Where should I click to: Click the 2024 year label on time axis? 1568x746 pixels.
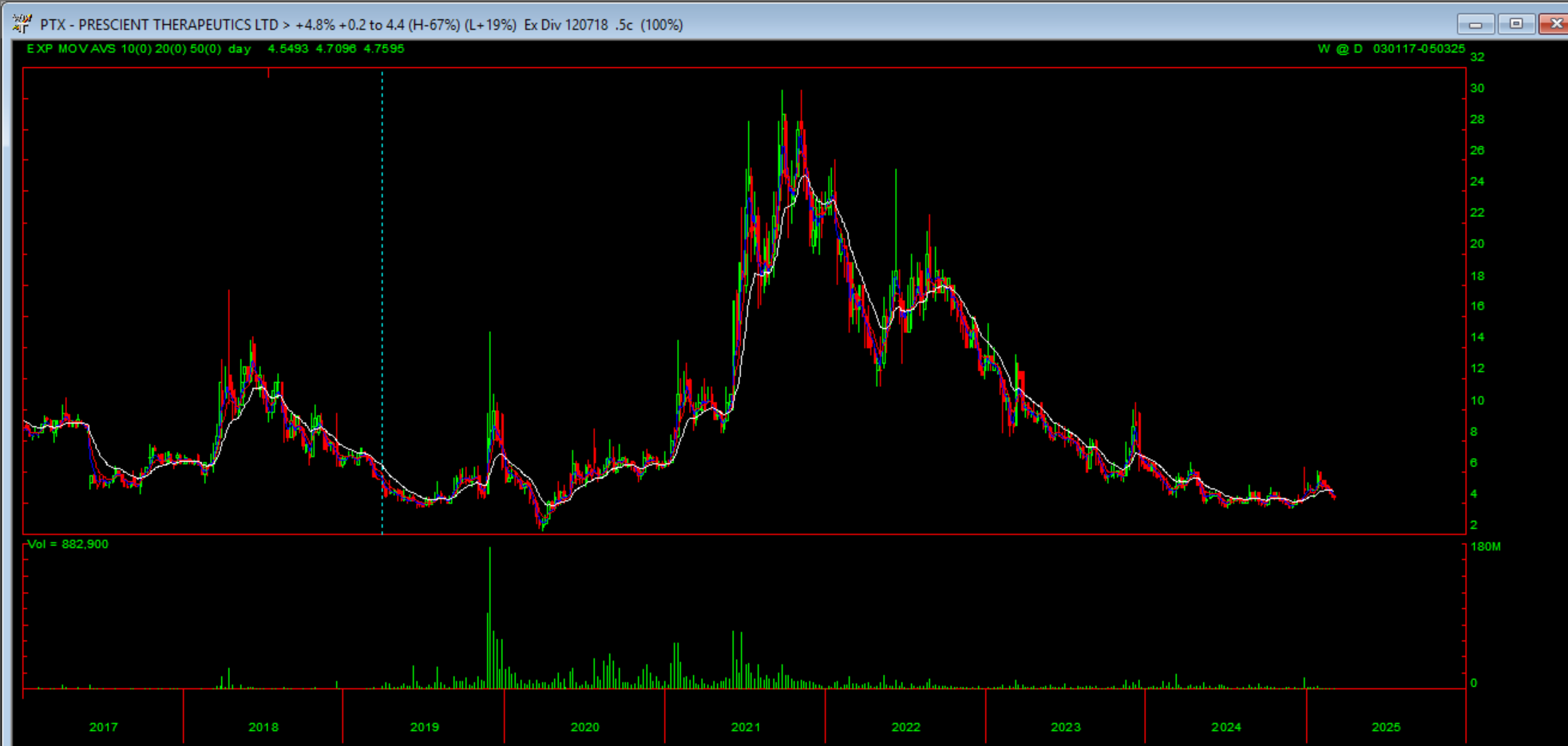click(x=1226, y=727)
